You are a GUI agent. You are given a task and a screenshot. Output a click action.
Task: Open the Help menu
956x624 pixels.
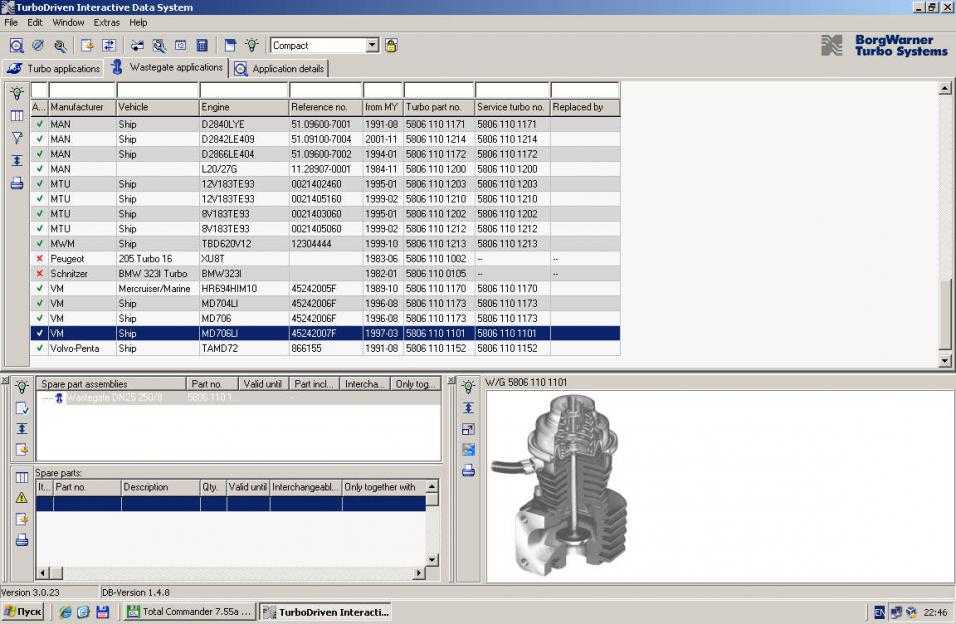coord(138,23)
